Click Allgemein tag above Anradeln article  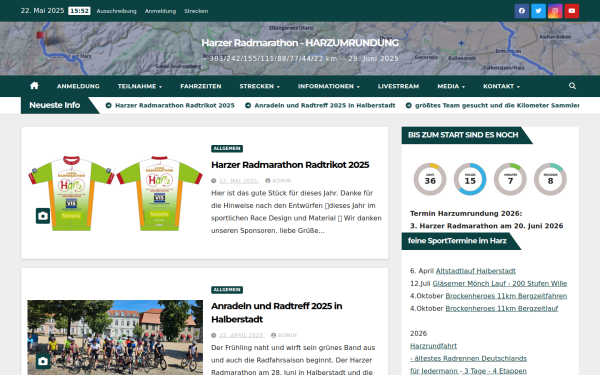[227, 290]
